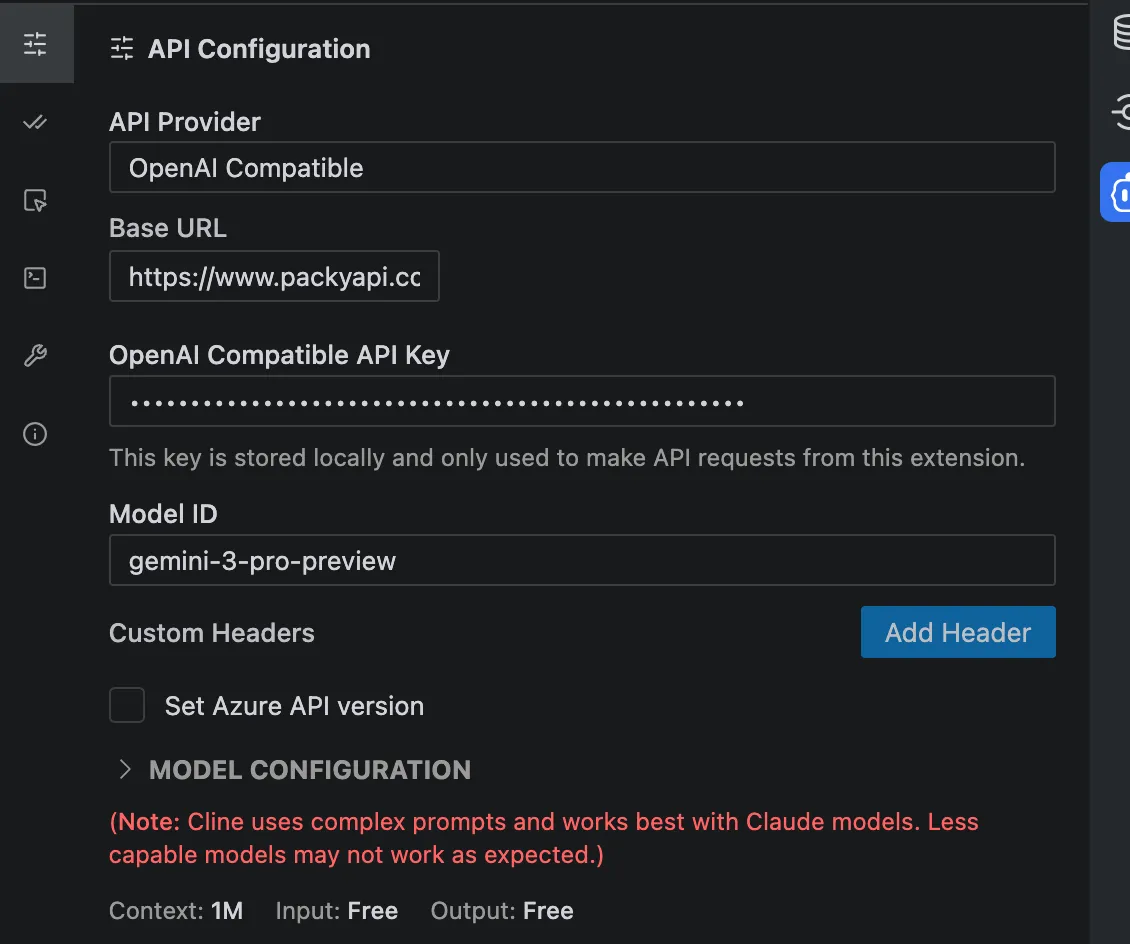The height and width of the screenshot is (944, 1130).
Task: Open the terminal settings tab icon
Action: pos(36,278)
